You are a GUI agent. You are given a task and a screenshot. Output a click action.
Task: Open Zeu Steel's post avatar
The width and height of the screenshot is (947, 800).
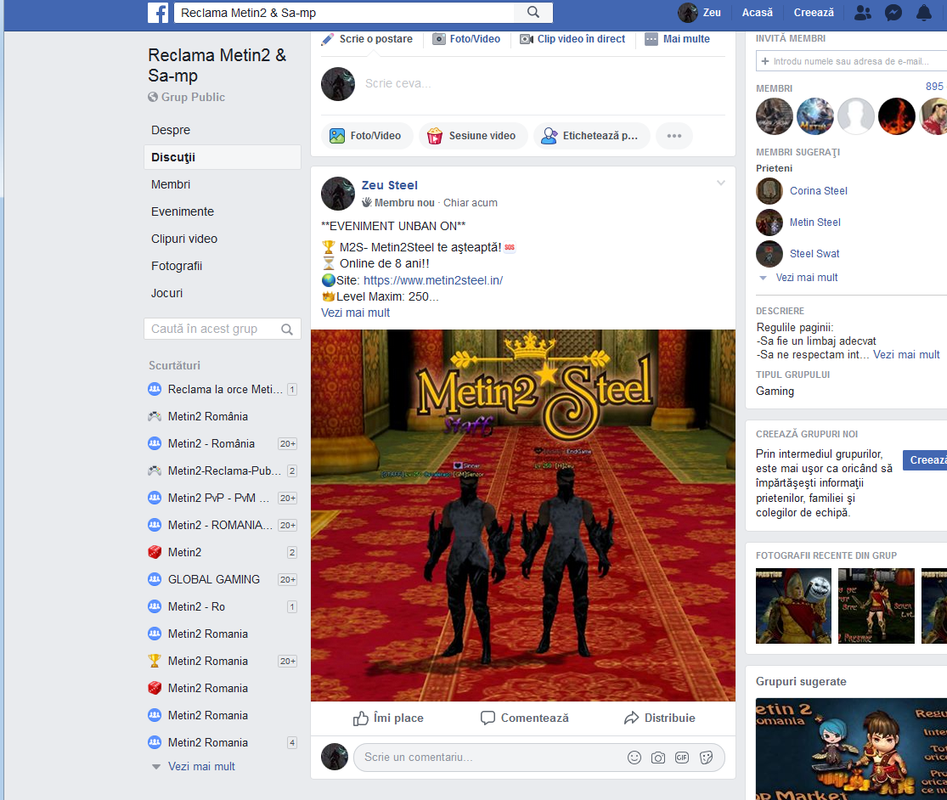[x=338, y=193]
